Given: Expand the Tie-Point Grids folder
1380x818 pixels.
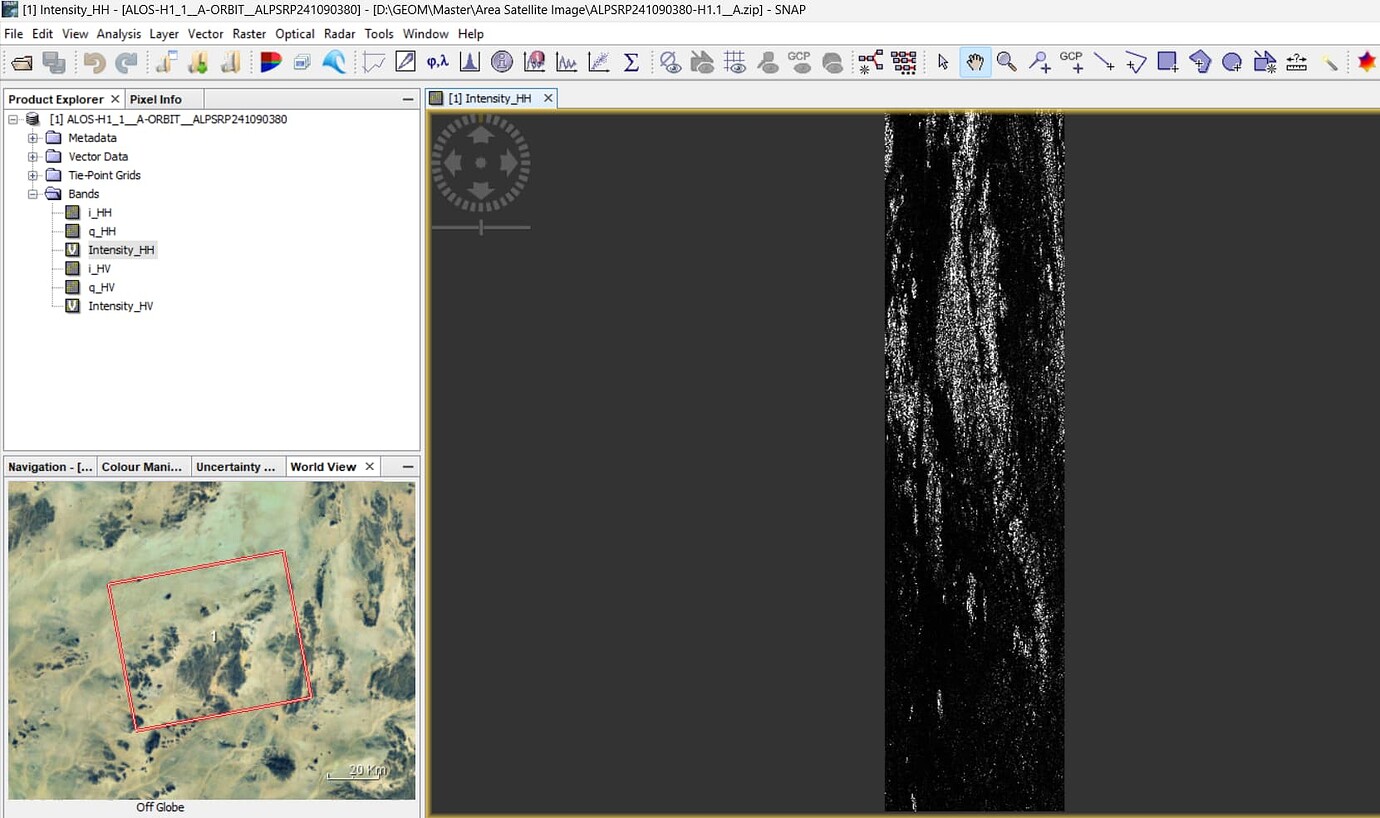Looking at the screenshot, I should click(31, 175).
